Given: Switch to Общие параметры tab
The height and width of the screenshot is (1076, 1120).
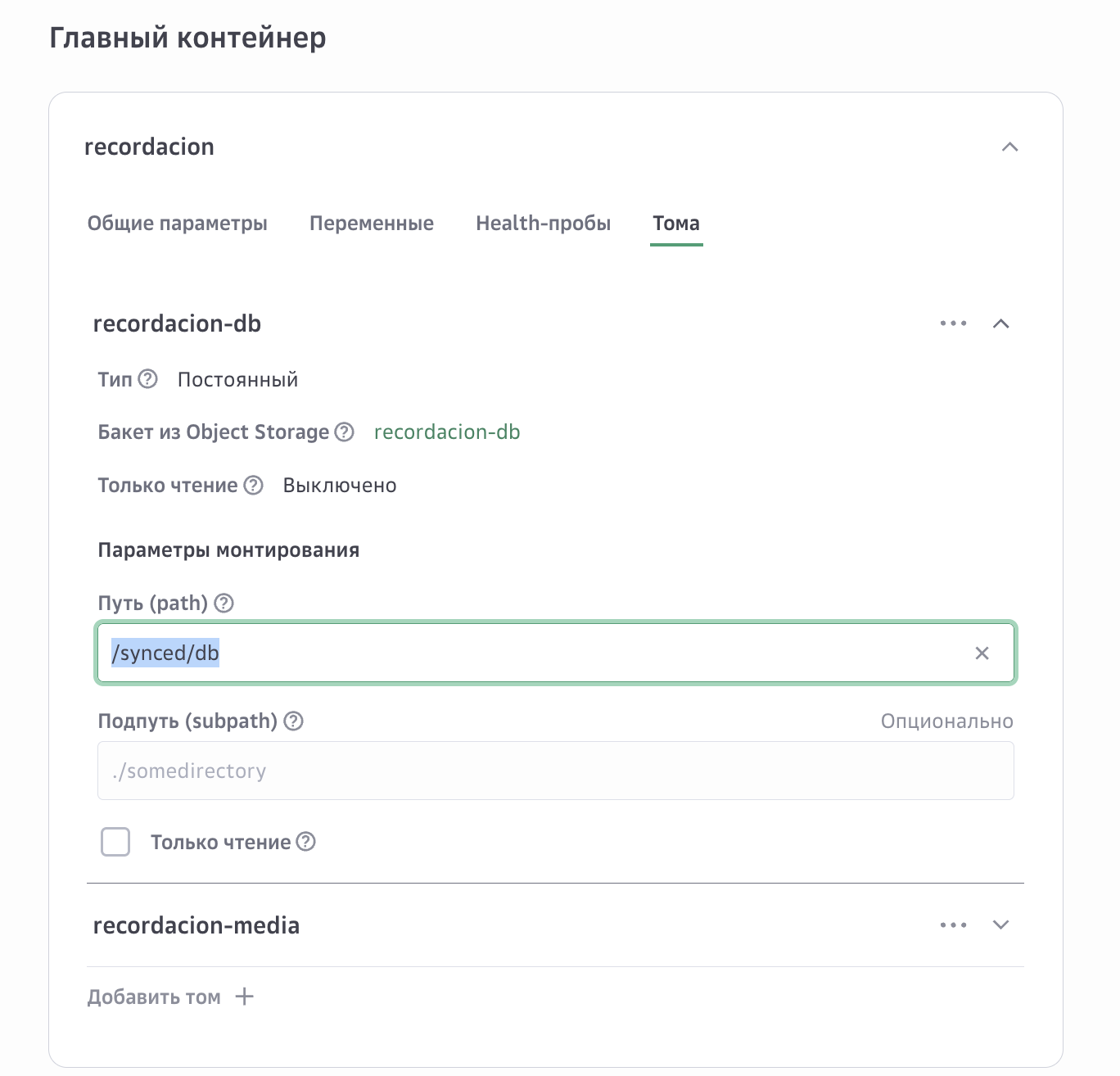Looking at the screenshot, I should coord(178,224).
